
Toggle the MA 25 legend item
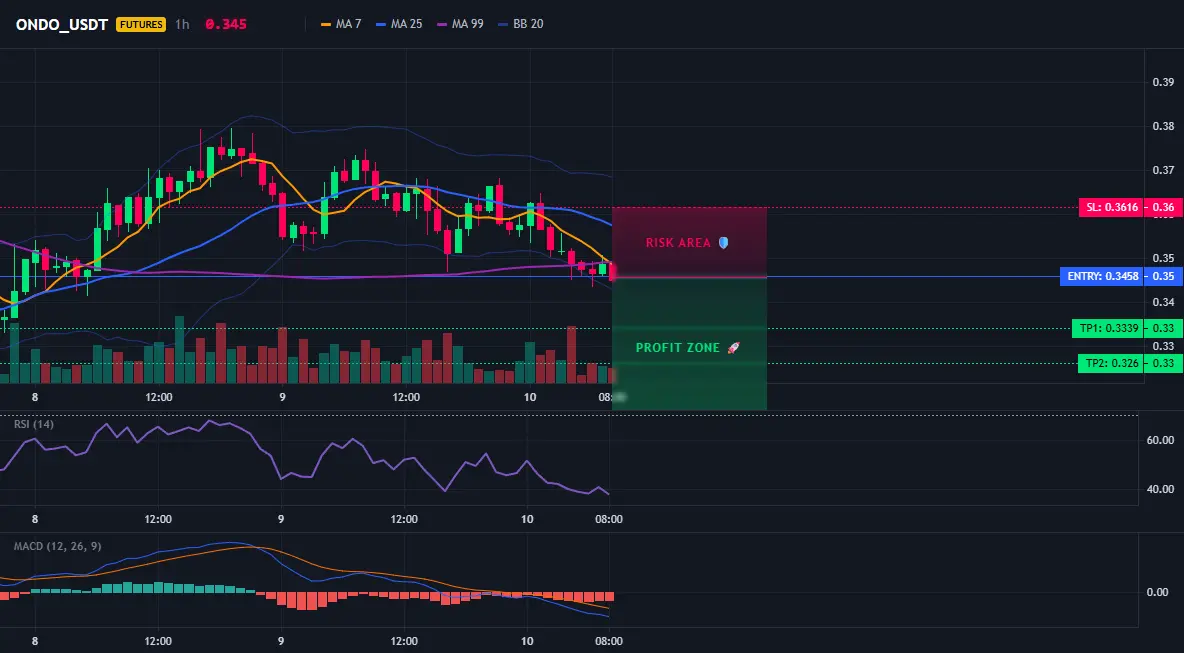[399, 24]
